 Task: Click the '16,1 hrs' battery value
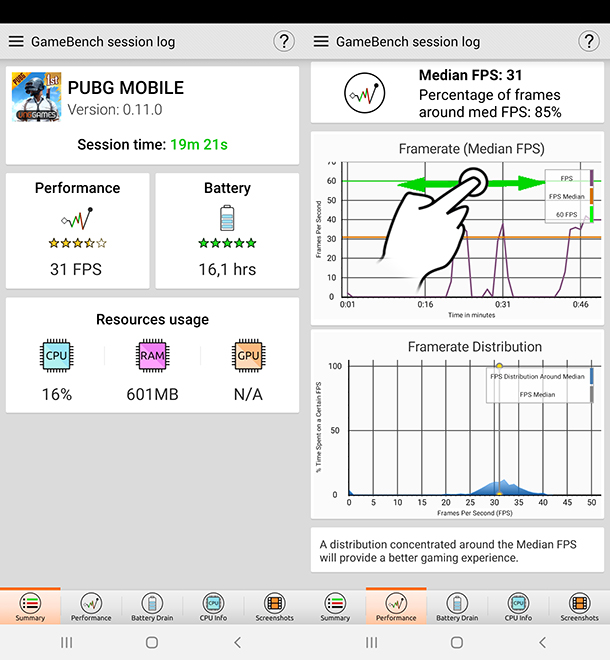pyautogui.click(x=227, y=269)
